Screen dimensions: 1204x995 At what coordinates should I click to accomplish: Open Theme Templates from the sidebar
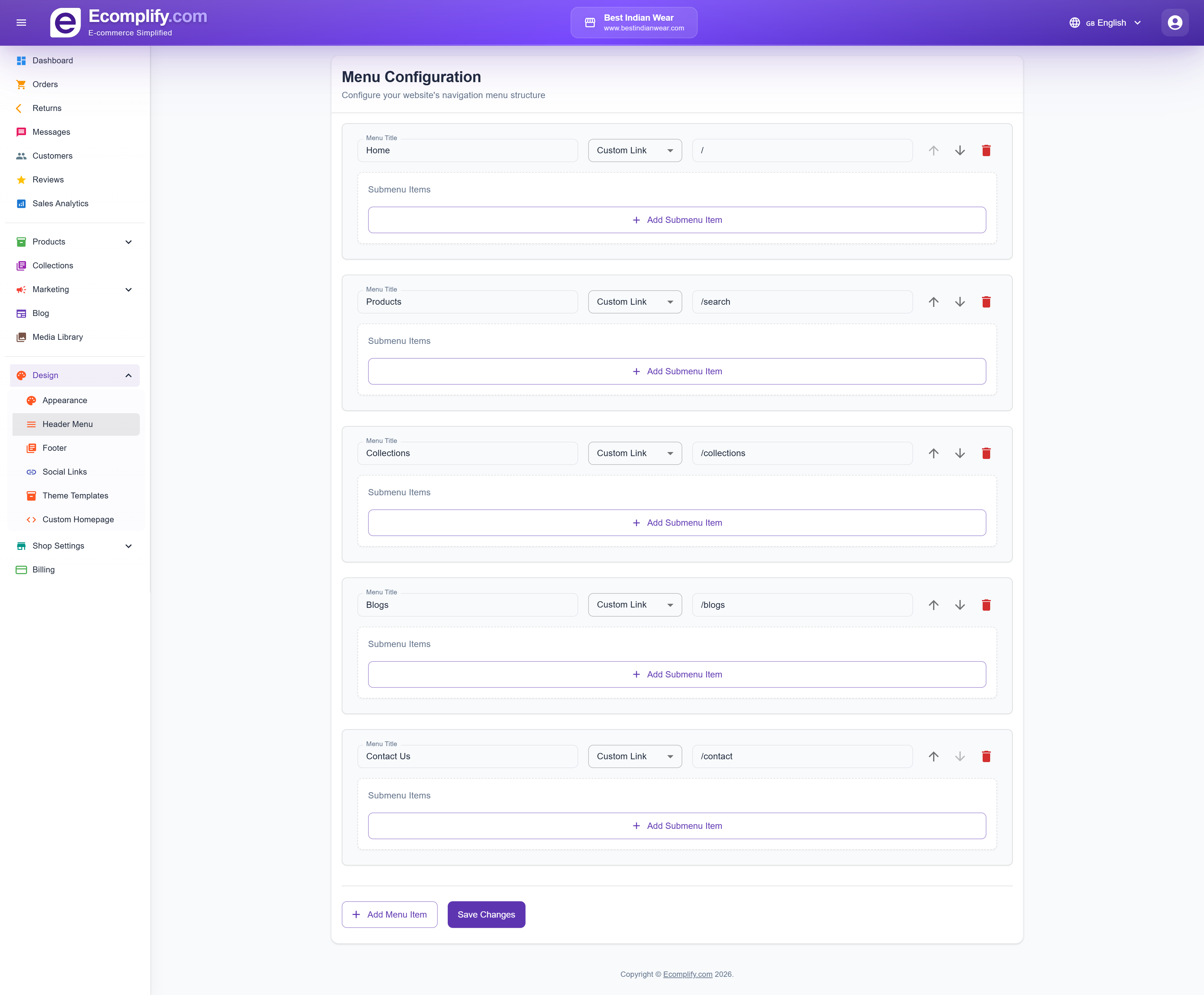click(x=75, y=495)
